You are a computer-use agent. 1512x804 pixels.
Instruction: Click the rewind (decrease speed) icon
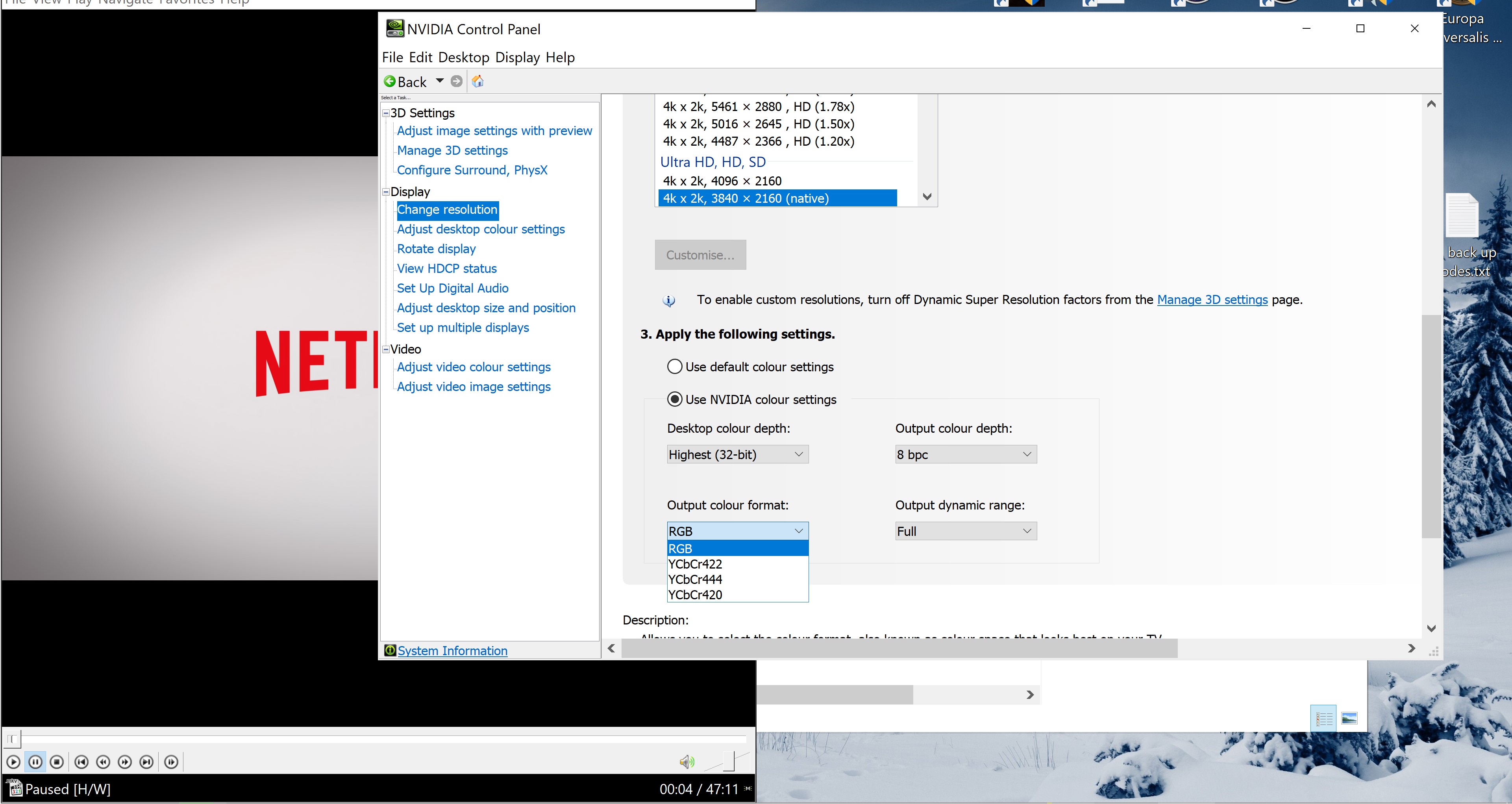pyautogui.click(x=103, y=762)
